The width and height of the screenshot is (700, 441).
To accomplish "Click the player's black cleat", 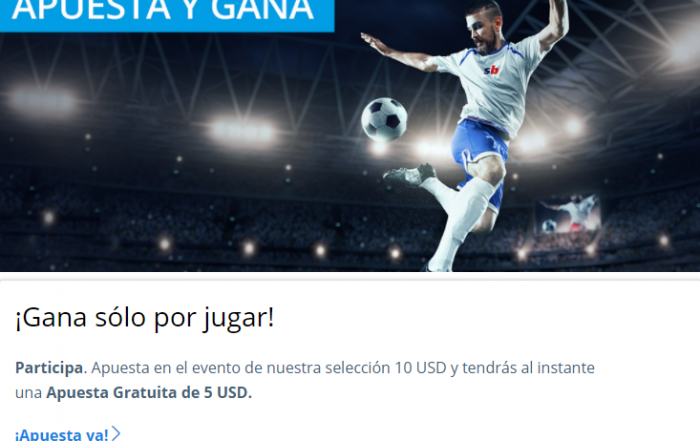I will click(410, 175).
